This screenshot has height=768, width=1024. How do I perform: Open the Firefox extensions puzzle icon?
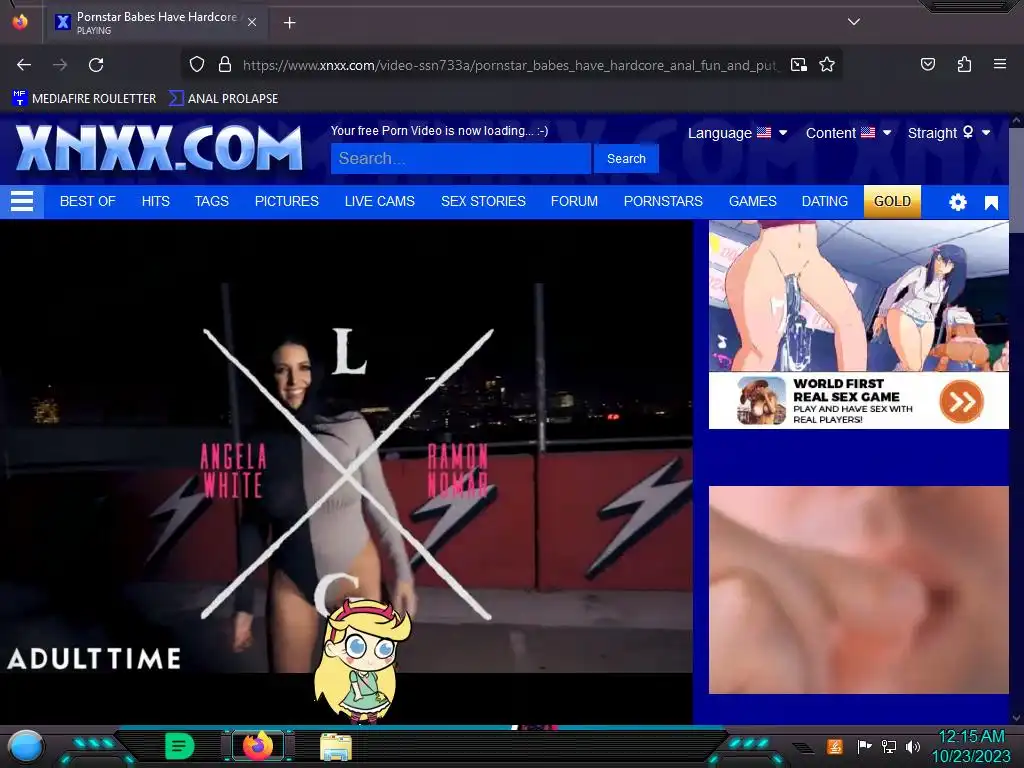pyautogui.click(x=964, y=64)
